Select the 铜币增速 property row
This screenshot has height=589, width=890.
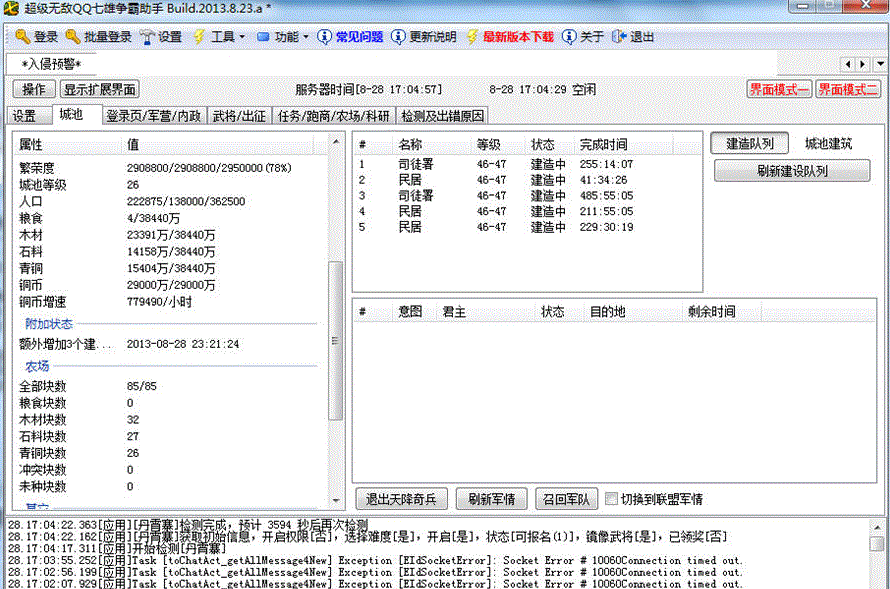tap(170, 302)
